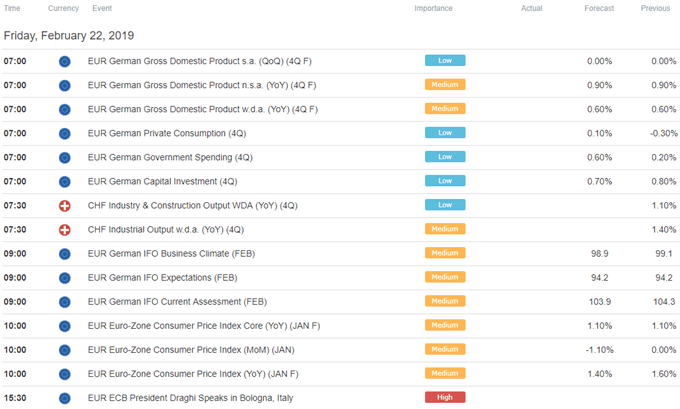The width and height of the screenshot is (680, 409).
Task: Click High badge for Draghi Speaks in Bologna
Action: 445,398
